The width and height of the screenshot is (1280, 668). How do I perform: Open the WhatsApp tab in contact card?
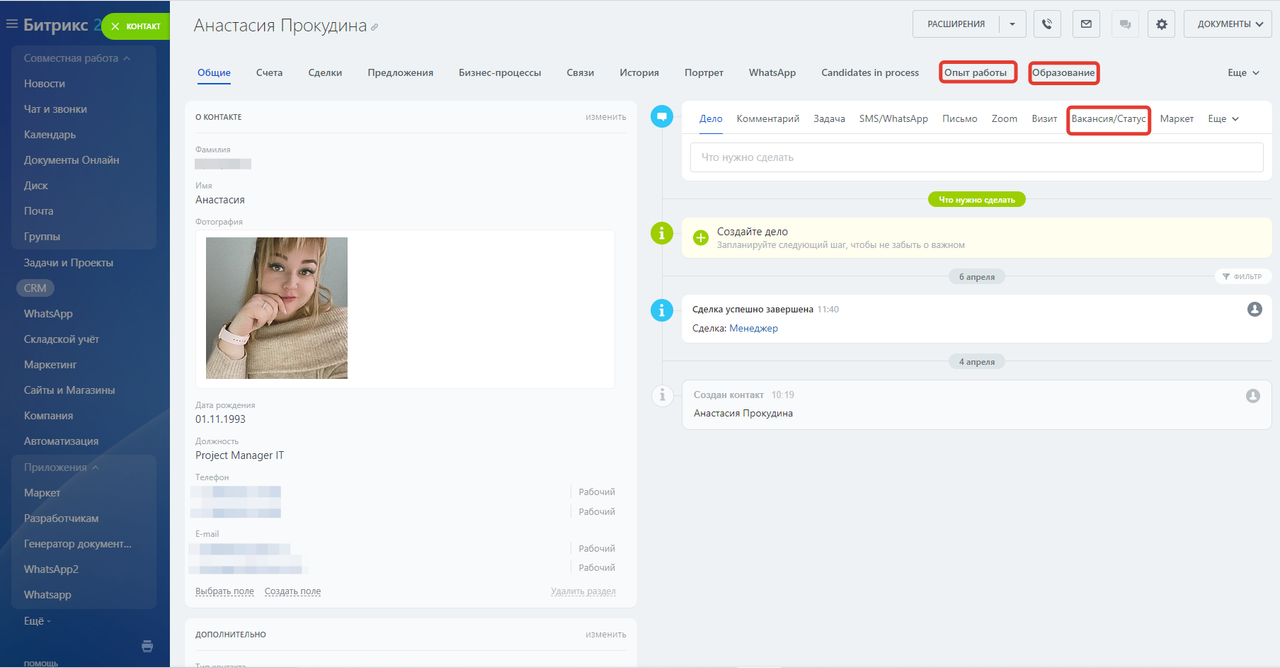tap(772, 73)
